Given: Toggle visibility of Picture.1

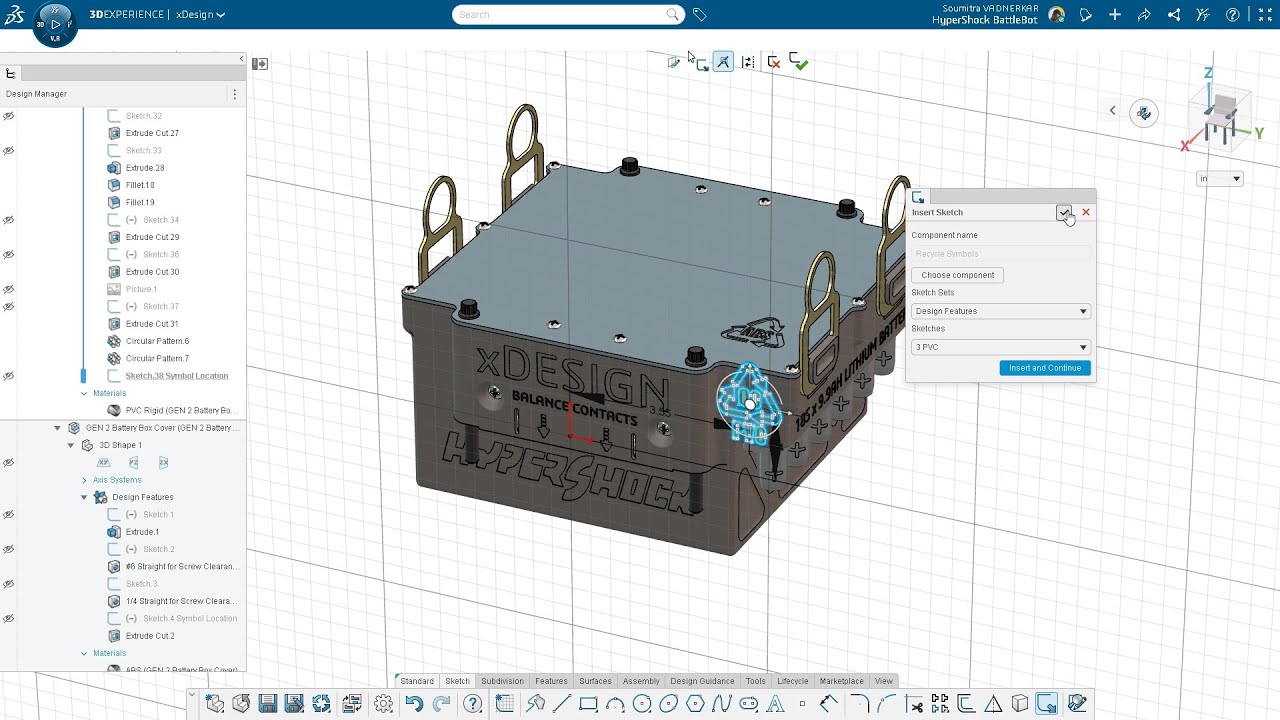Looking at the screenshot, I should 9,289.
